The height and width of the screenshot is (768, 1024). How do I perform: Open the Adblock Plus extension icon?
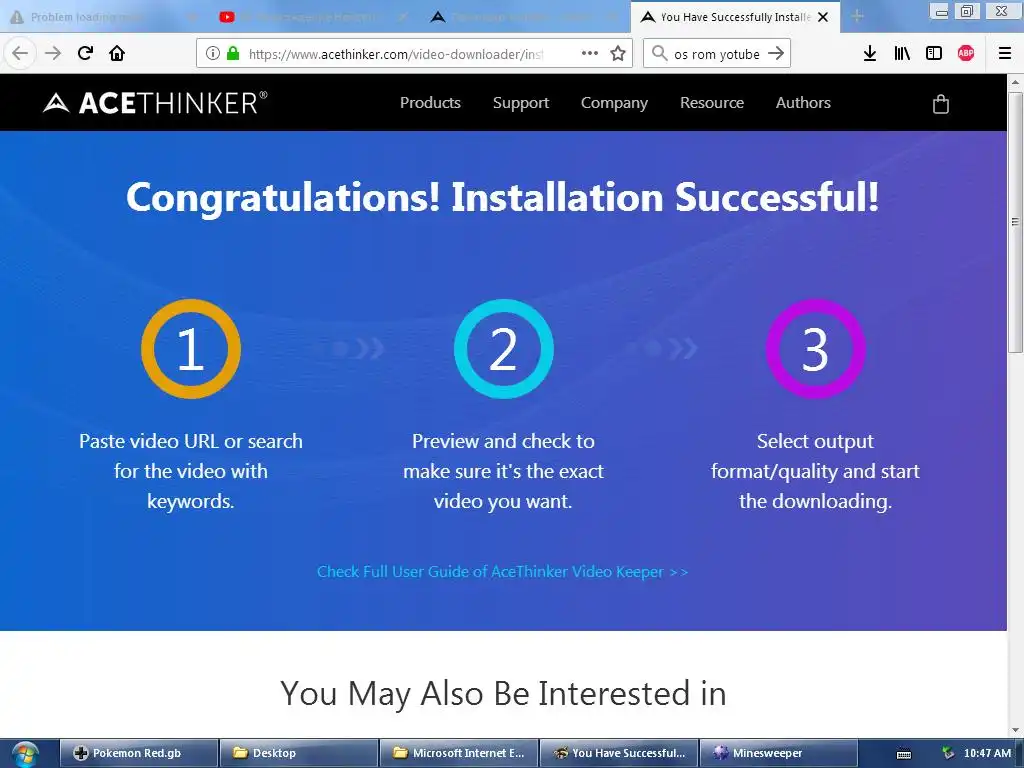(x=966, y=54)
